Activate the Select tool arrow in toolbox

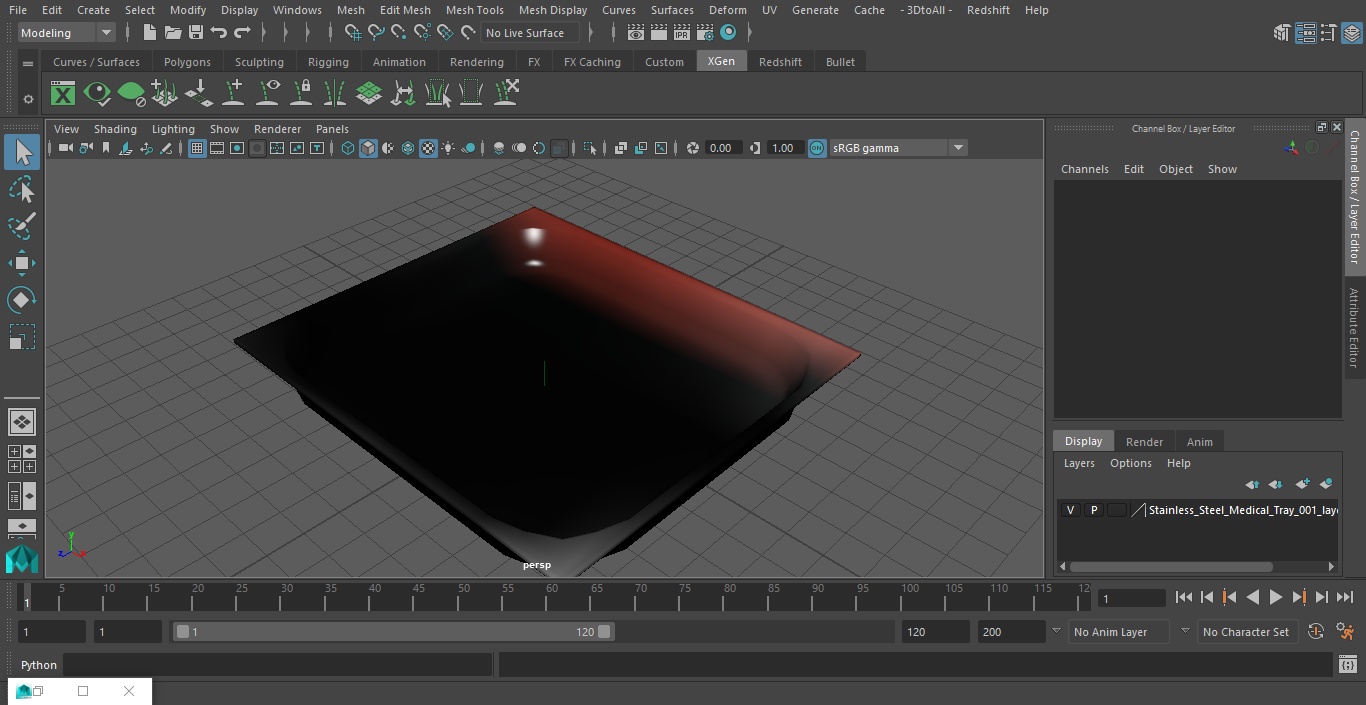(x=22, y=152)
